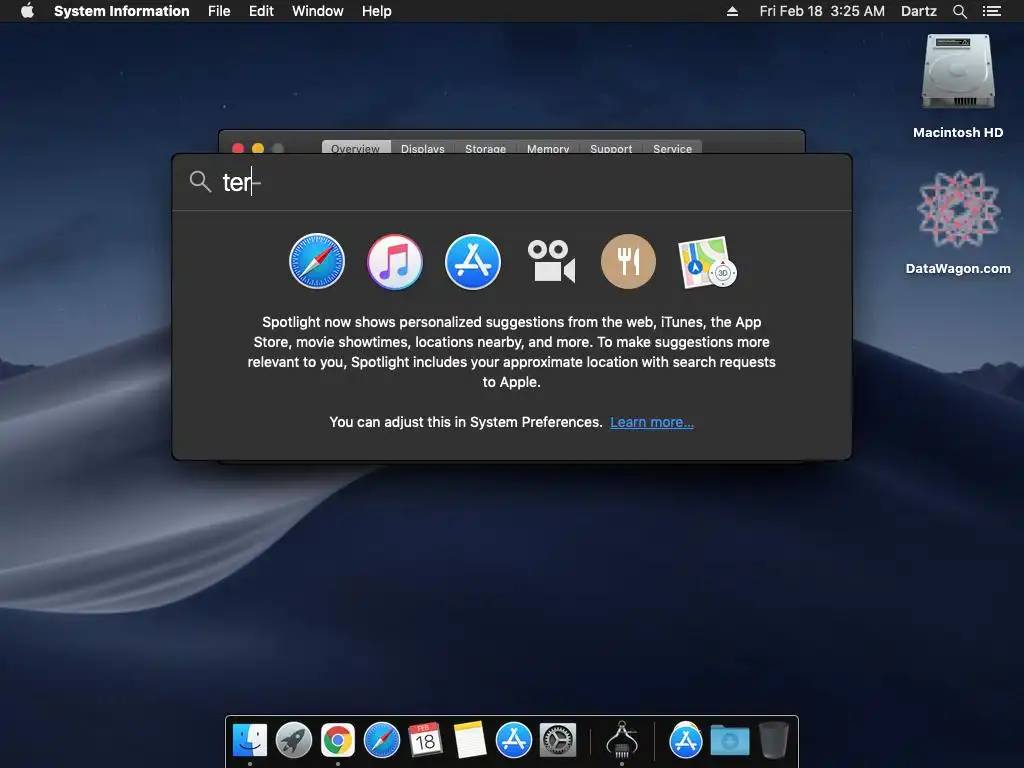Switch to the Overview tab

pyautogui.click(x=355, y=148)
